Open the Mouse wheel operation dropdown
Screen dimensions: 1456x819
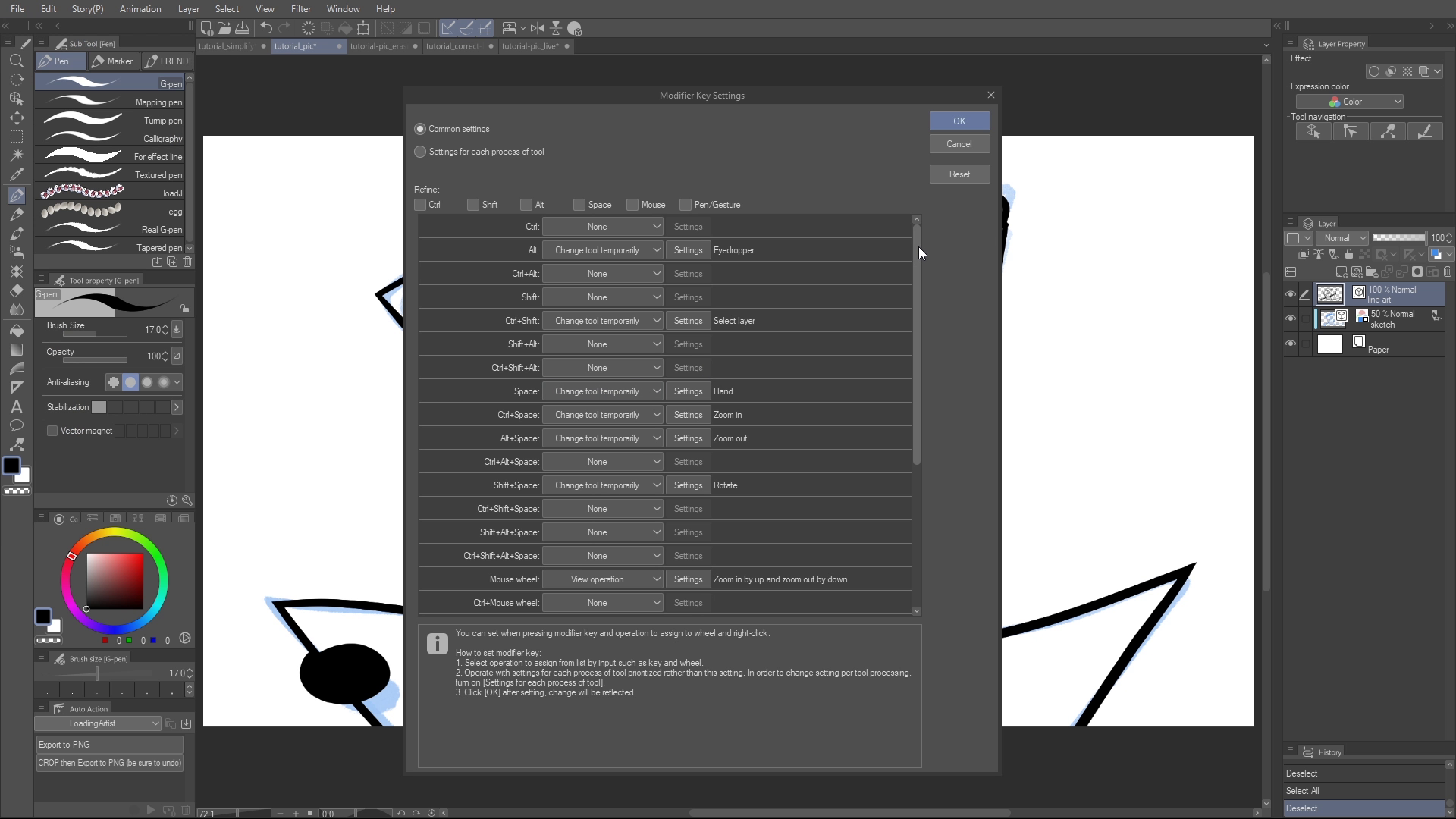coord(603,579)
